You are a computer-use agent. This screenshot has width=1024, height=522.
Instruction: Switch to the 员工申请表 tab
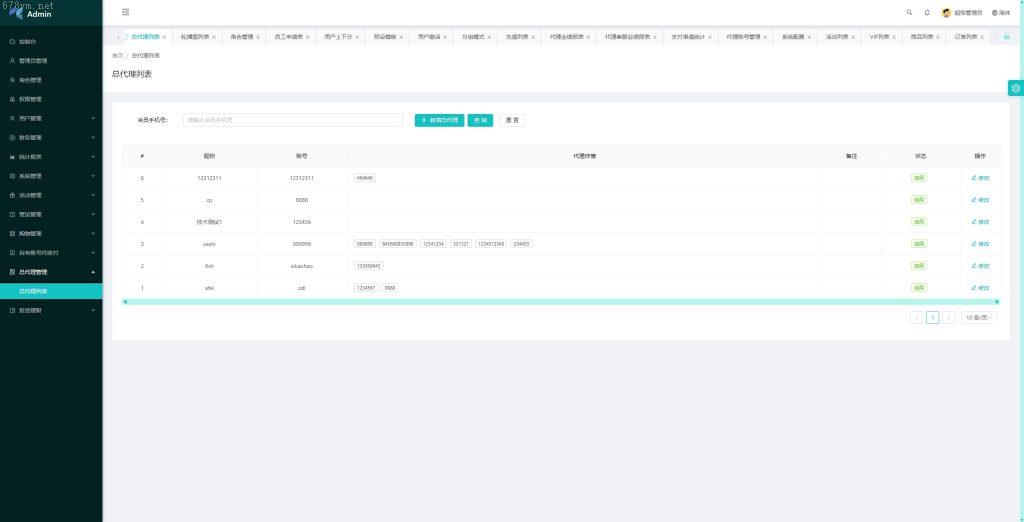[x=288, y=37]
